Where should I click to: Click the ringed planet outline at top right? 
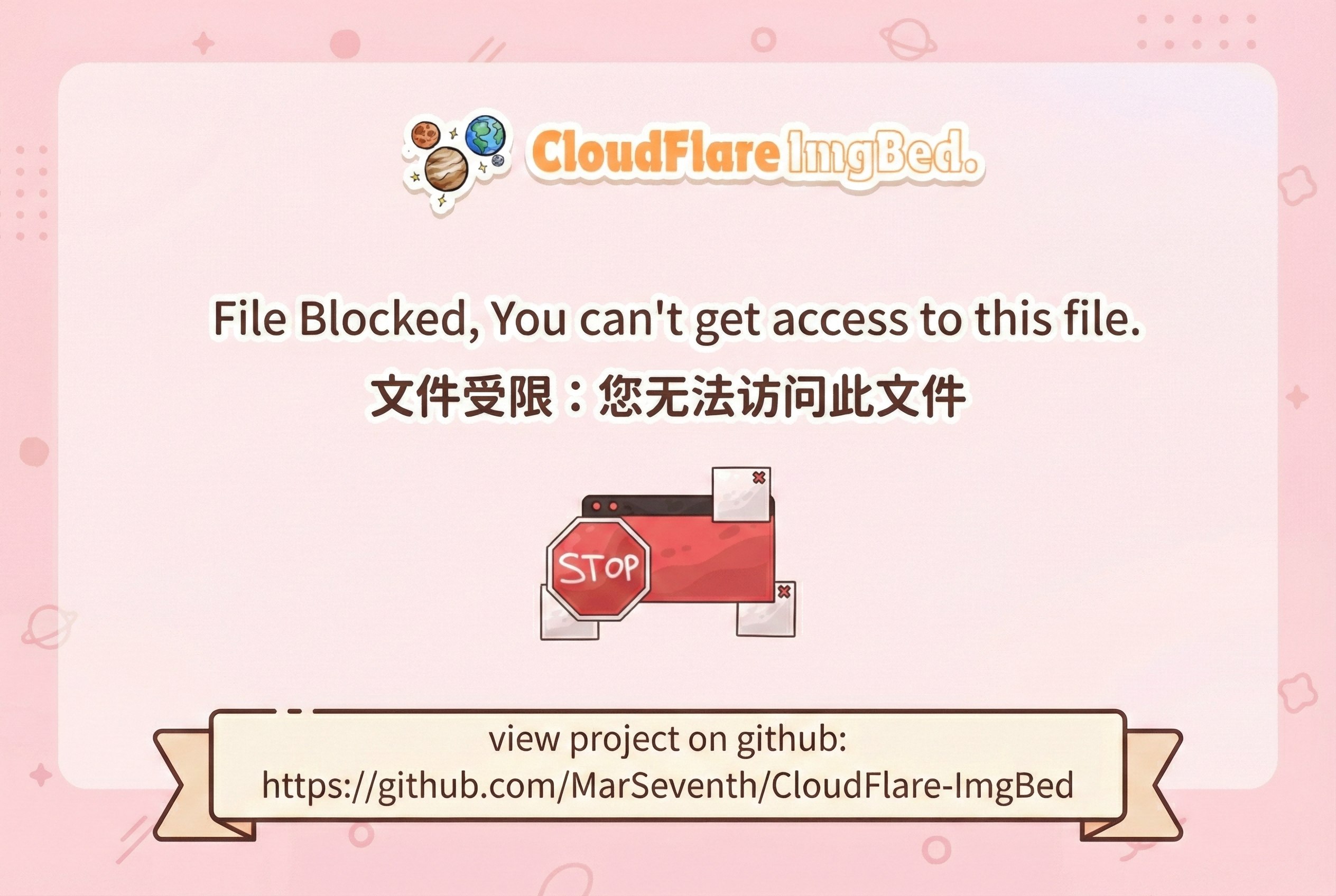907,39
